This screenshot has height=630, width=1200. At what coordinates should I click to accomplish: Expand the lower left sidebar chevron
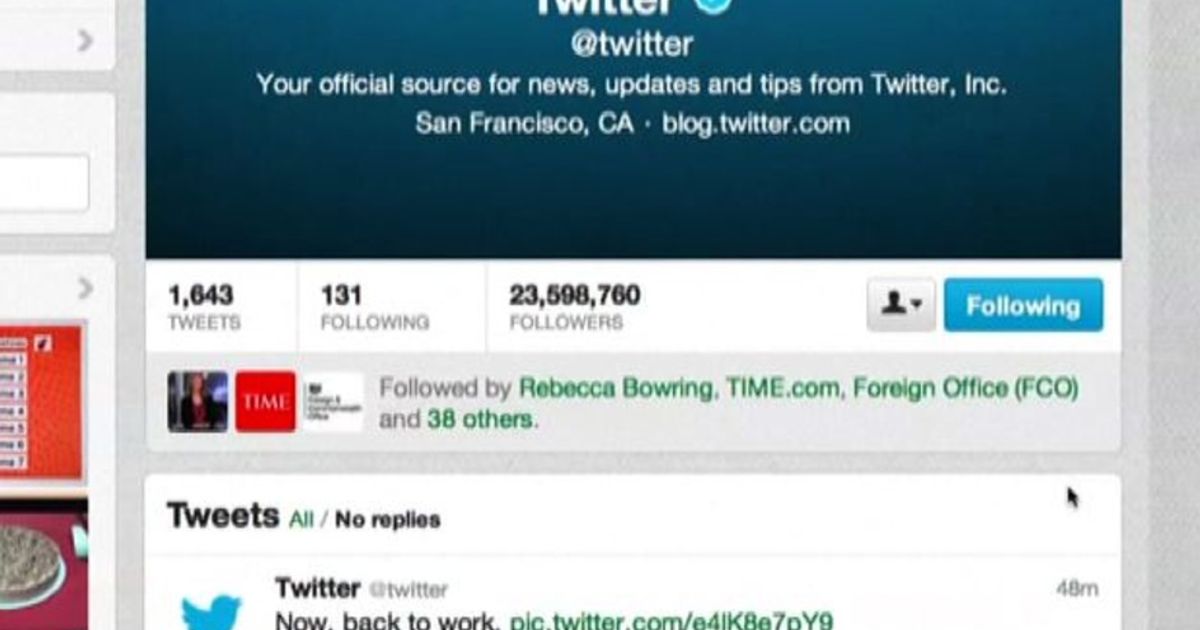click(85, 289)
